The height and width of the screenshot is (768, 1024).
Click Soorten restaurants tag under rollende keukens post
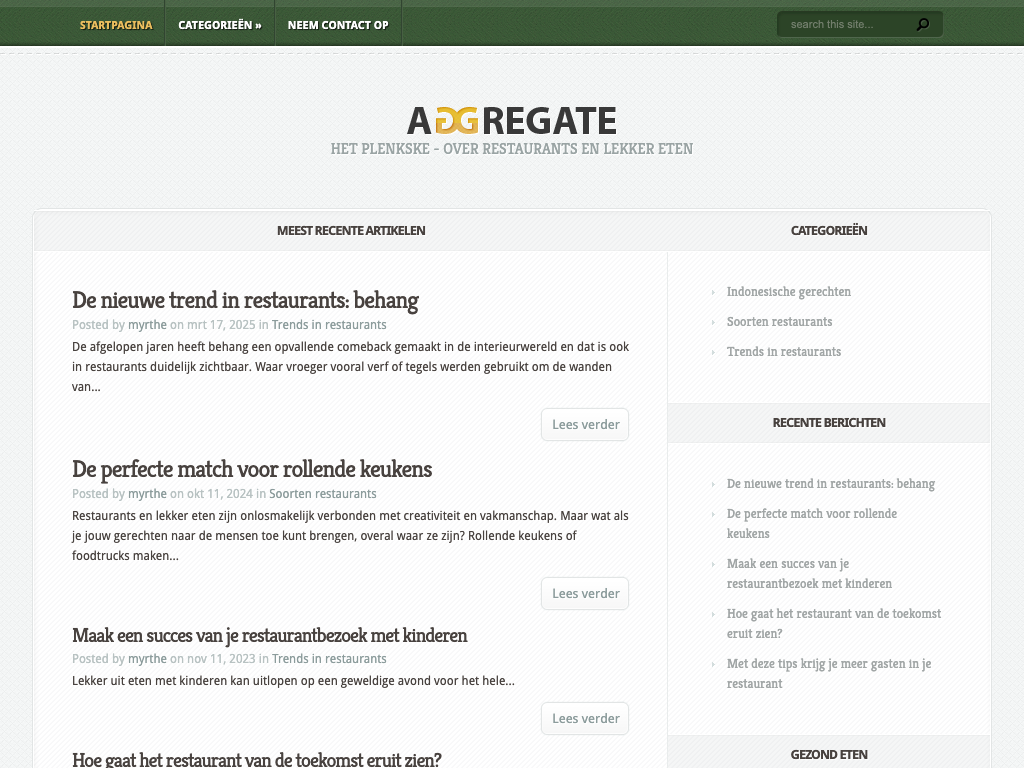tap(322, 494)
